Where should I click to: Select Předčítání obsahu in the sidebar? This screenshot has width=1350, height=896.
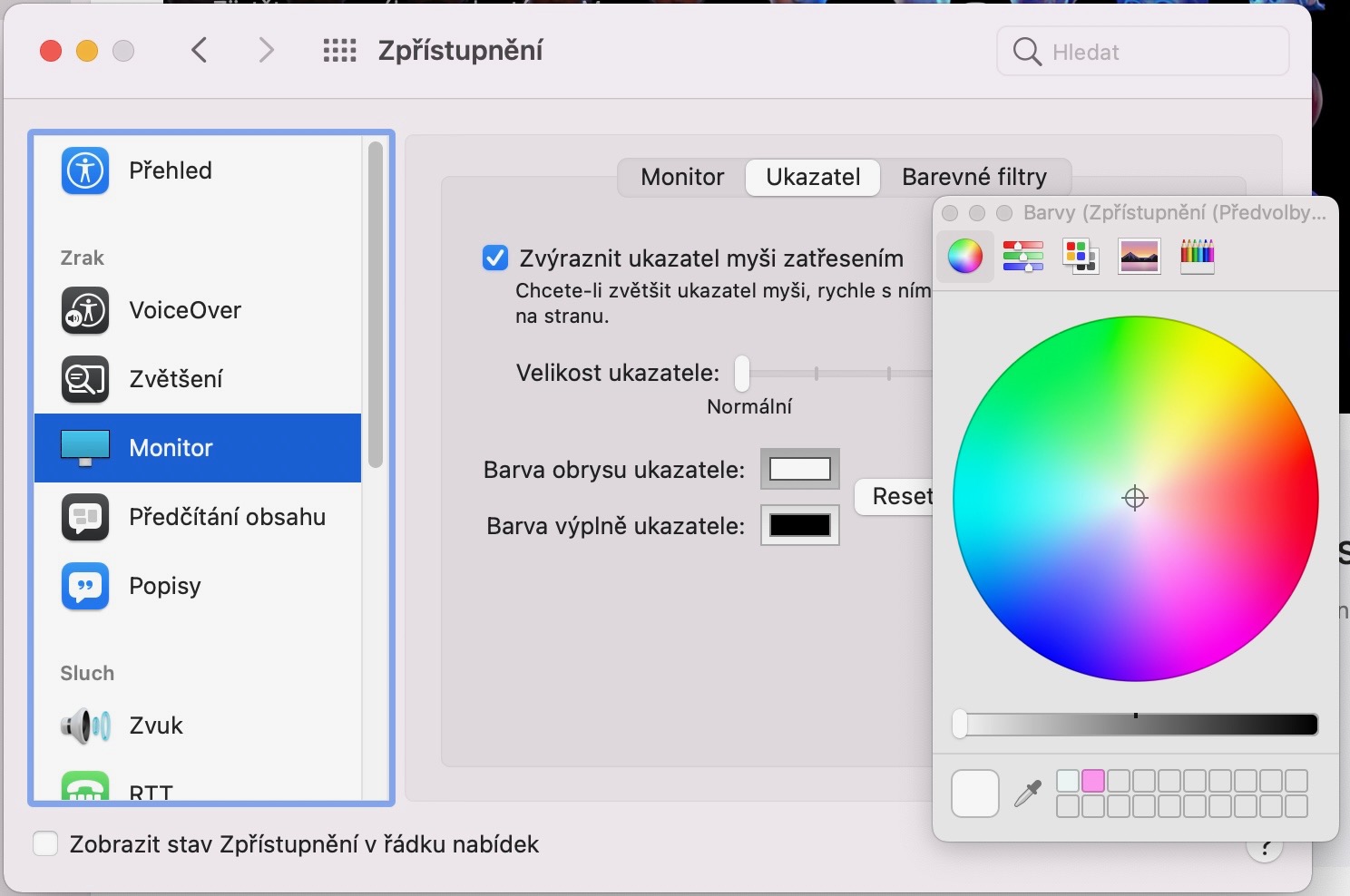[227, 517]
